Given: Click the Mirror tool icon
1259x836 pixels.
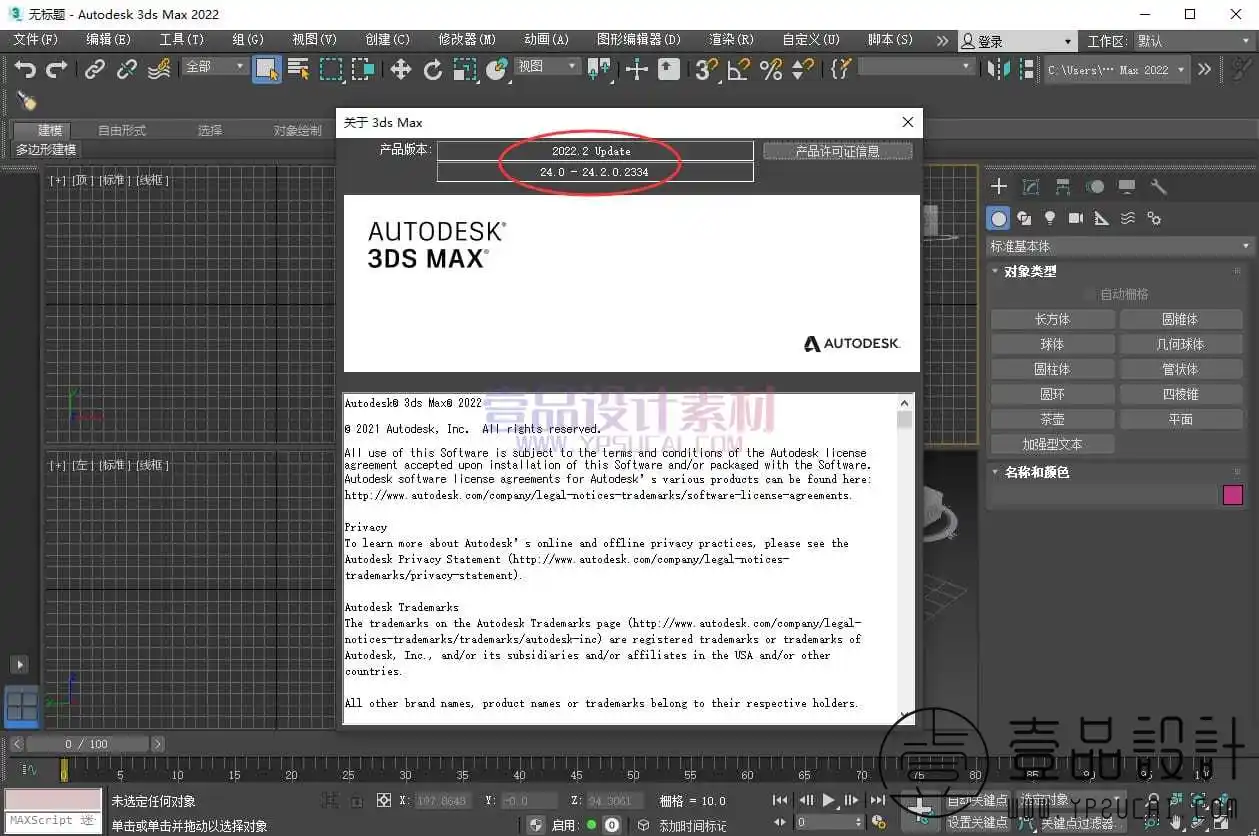Looking at the screenshot, I should click(x=998, y=69).
